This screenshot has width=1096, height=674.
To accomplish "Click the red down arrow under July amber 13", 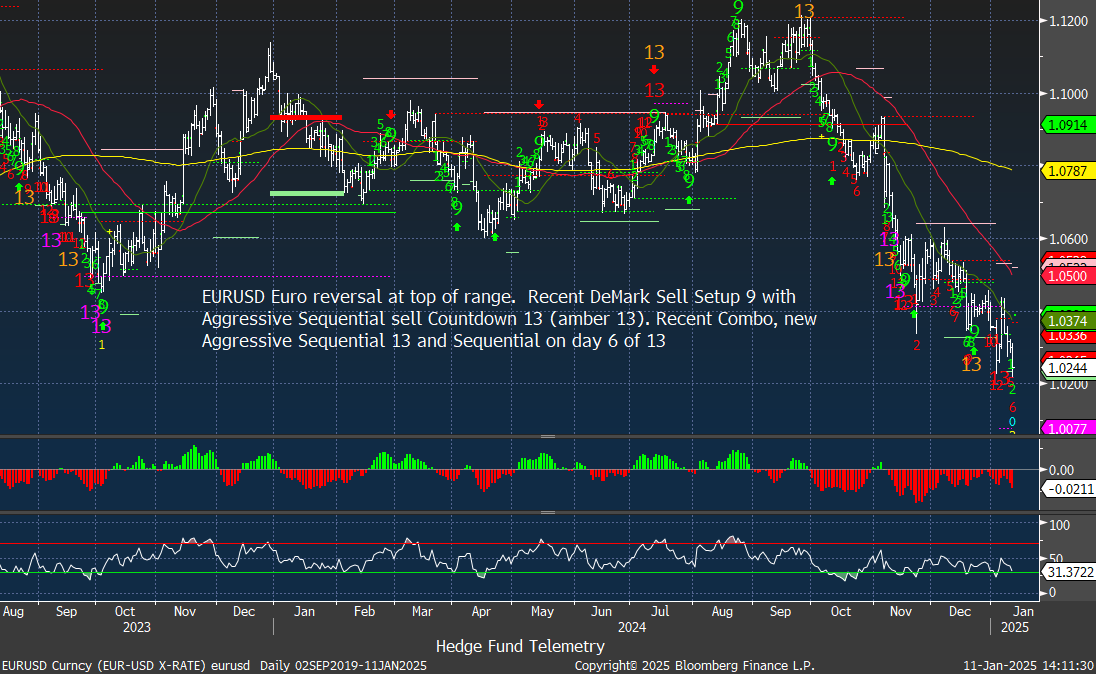I will point(654,70).
